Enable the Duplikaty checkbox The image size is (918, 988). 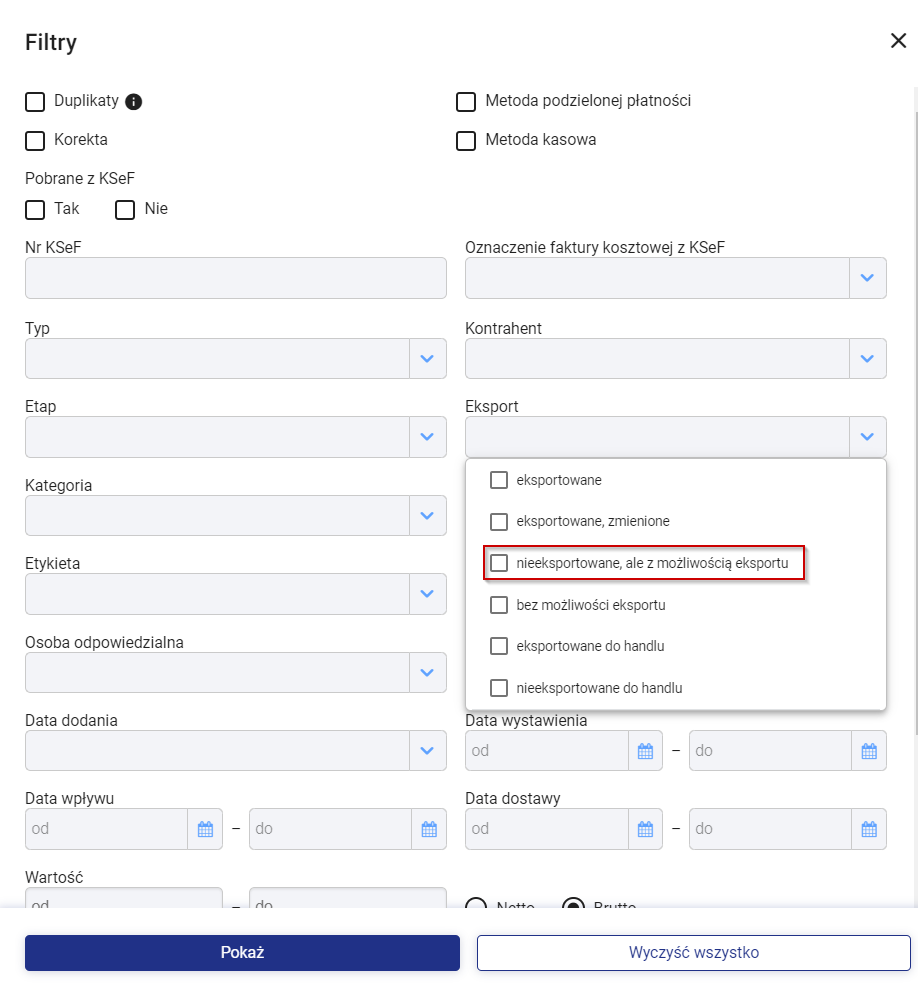[35, 101]
